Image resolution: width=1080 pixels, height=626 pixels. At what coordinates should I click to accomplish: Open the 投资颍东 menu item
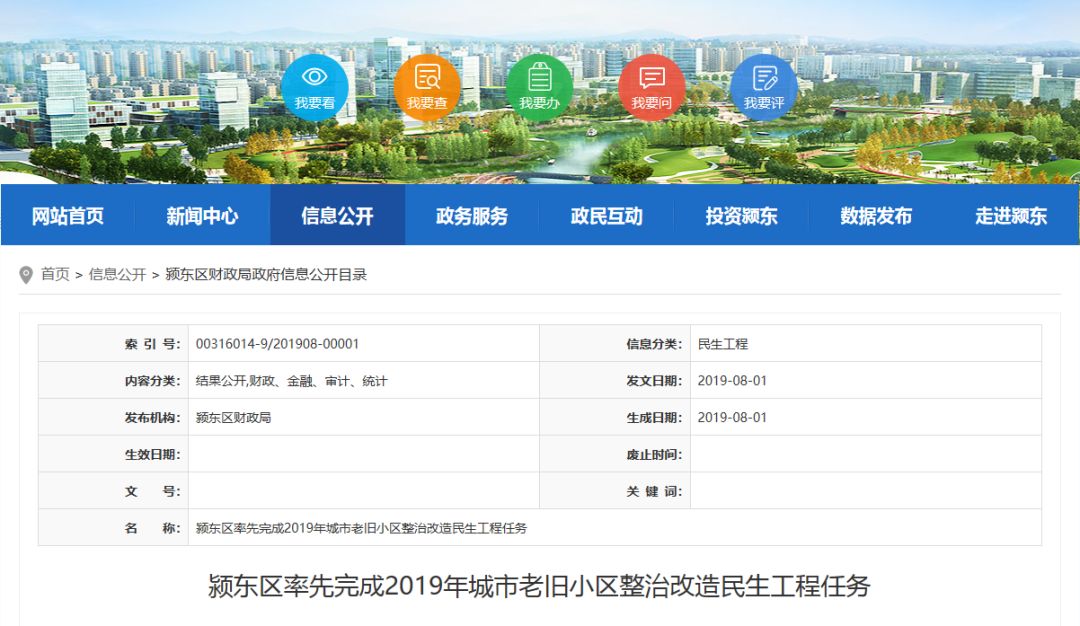(741, 215)
